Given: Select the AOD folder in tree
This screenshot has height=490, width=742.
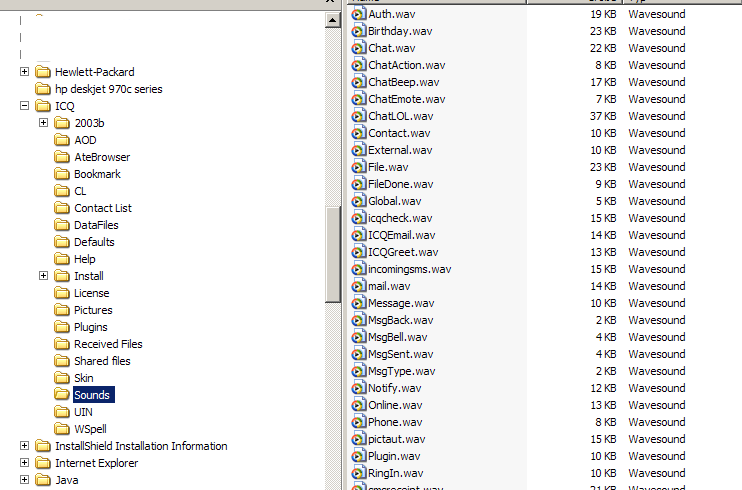Looking at the screenshot, I should point(85,140).
